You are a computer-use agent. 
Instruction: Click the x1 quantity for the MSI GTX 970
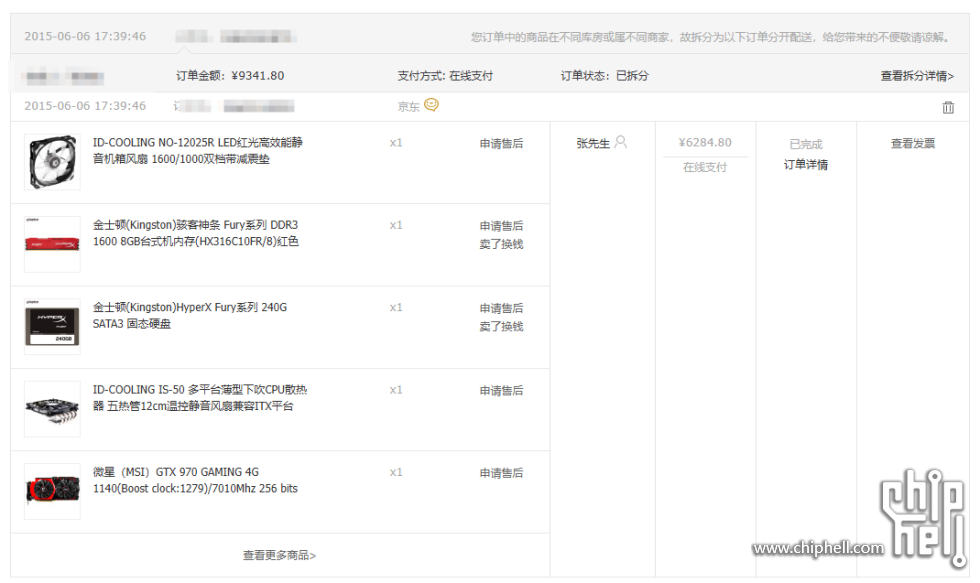(396, 472)
